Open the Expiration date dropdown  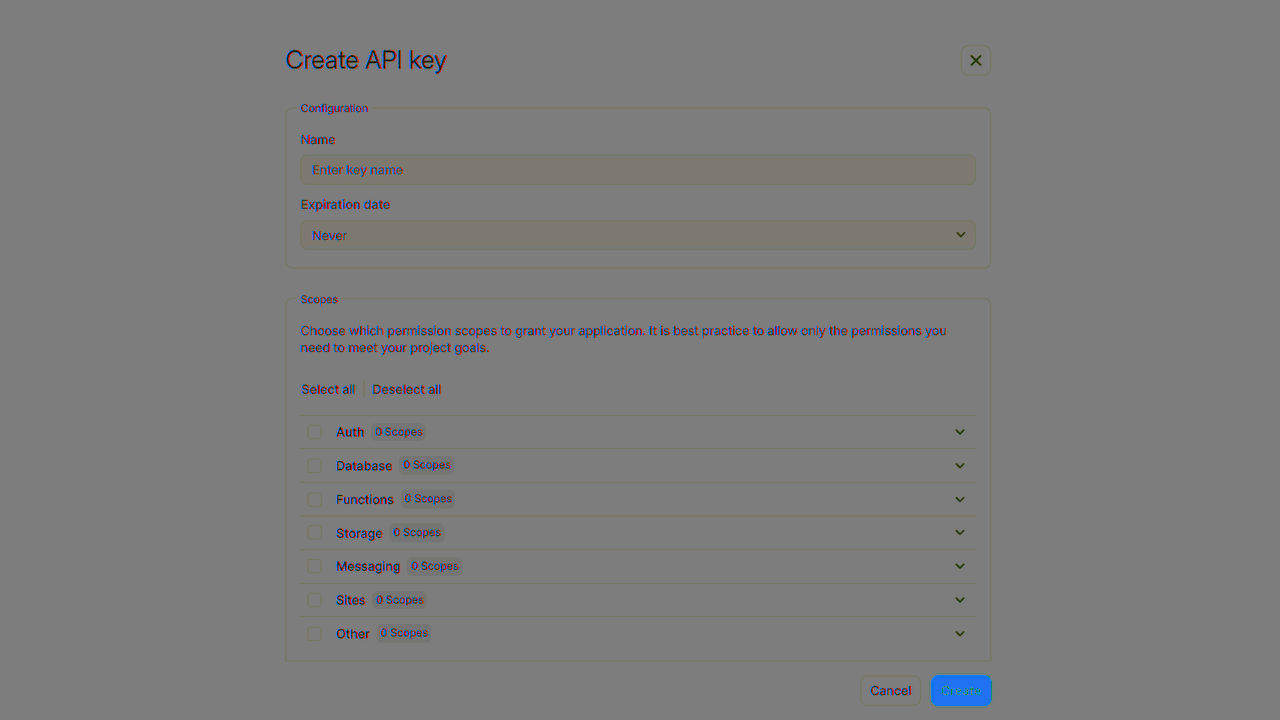[x=638, y=235]
